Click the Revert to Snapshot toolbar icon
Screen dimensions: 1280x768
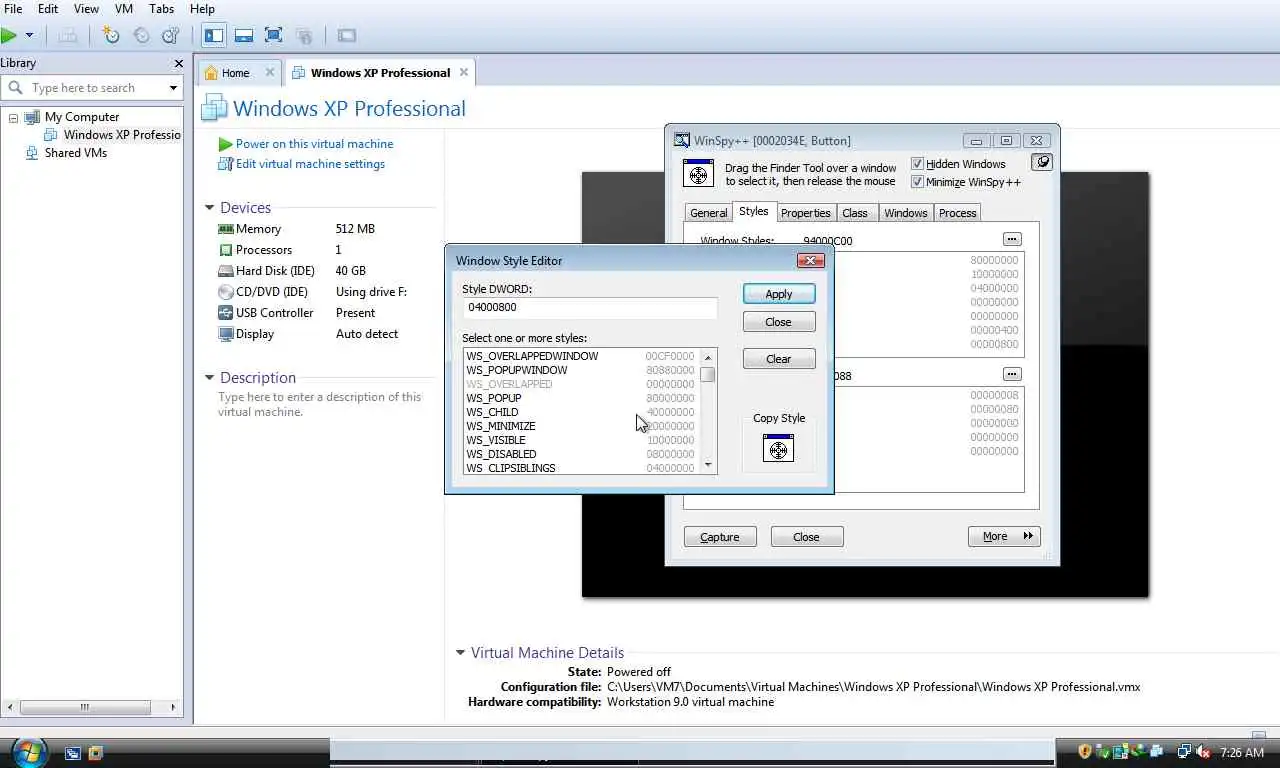pos(141,35)
